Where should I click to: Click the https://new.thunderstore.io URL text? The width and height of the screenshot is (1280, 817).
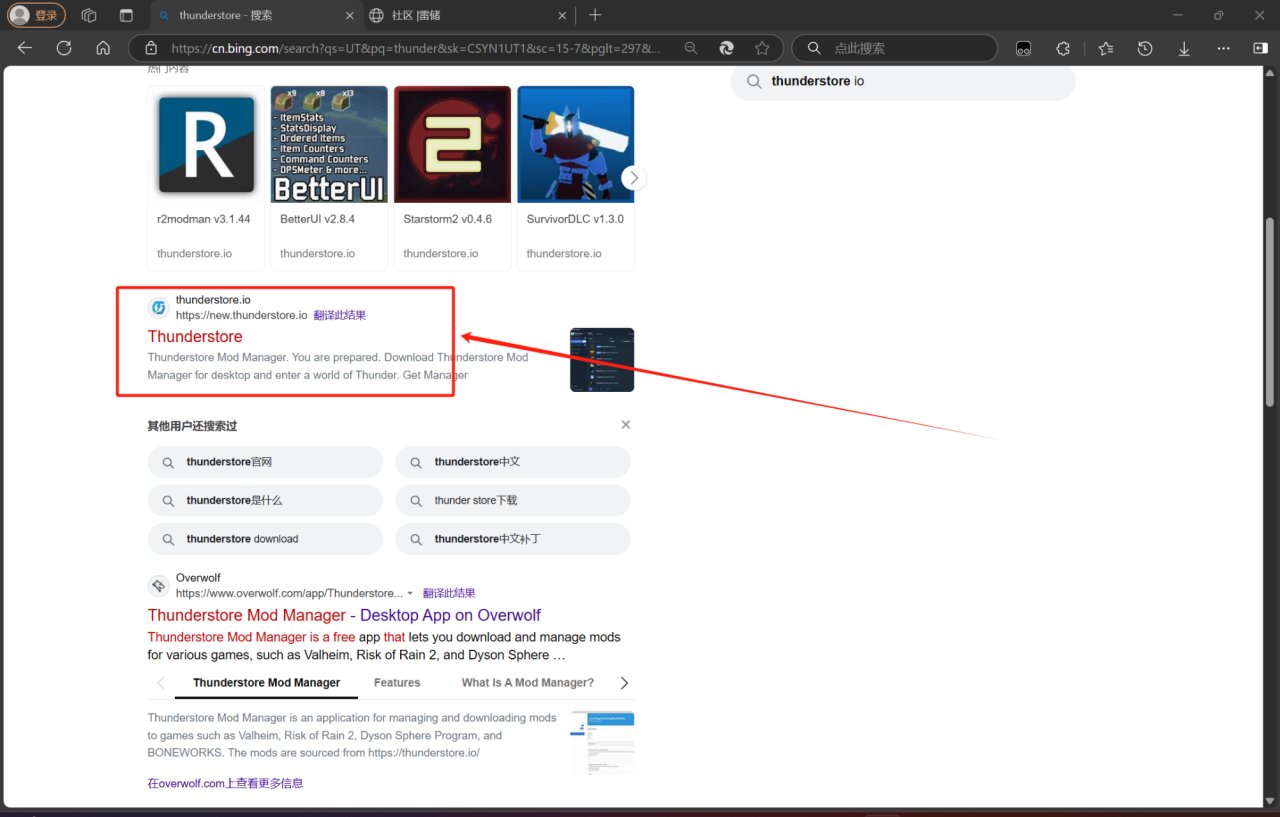241,315
